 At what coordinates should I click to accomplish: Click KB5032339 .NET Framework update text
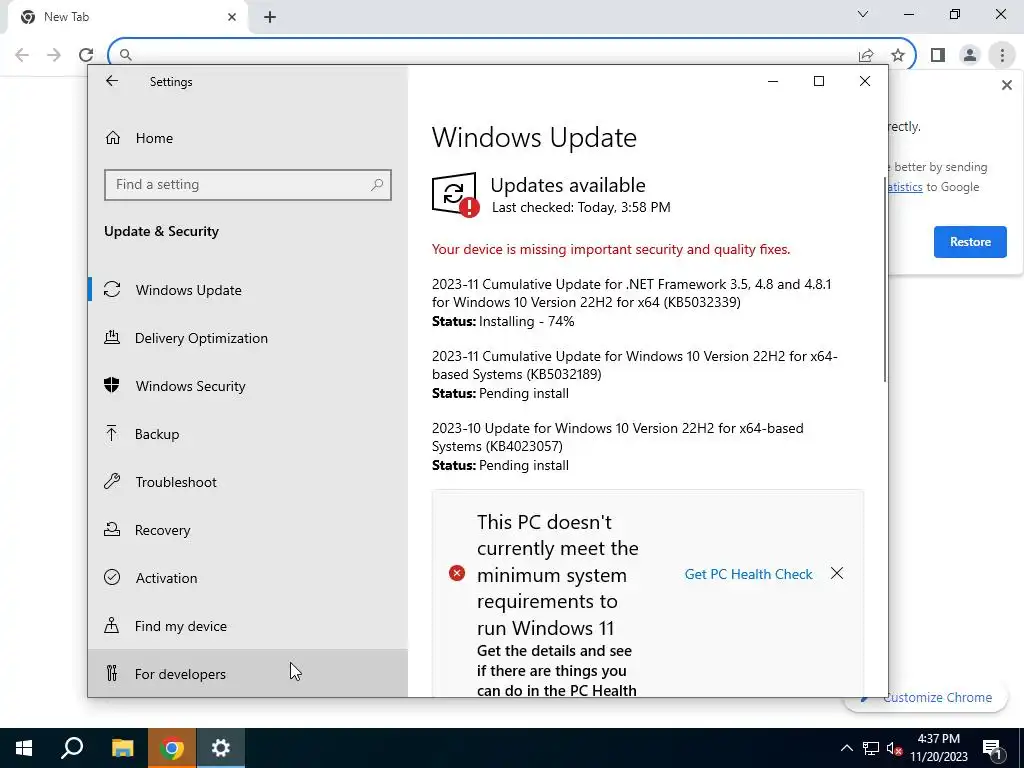(632, 293)
